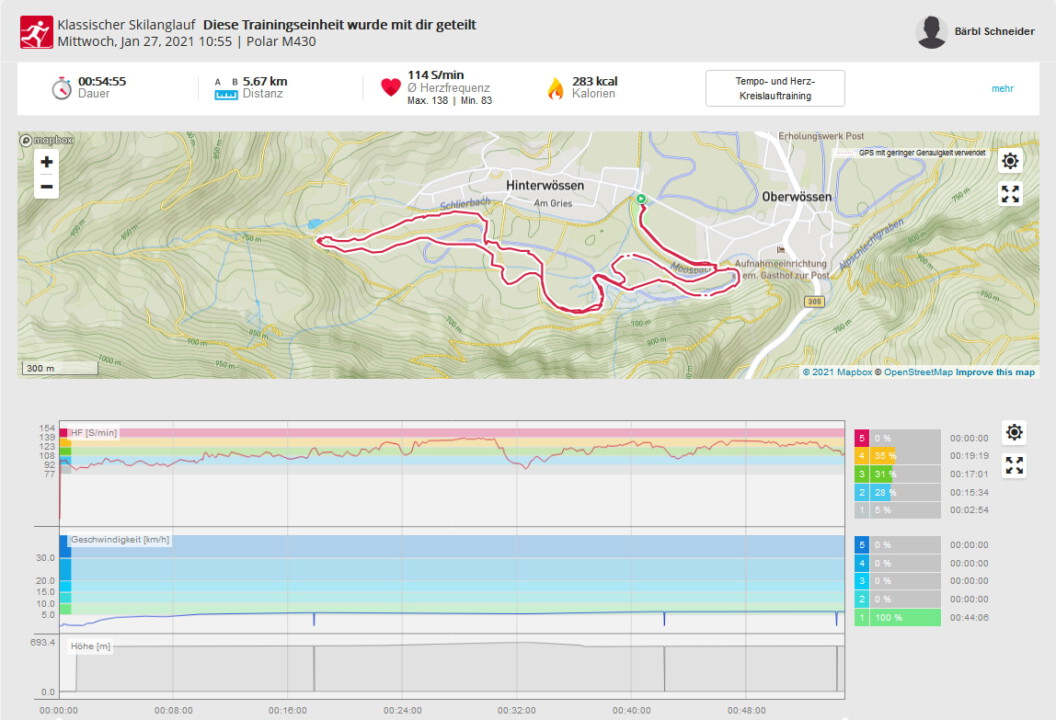The width and height of the screenshot is (1056, 720).
Task: Select heart rate zone 4 orange swatch
Action: pos(862,455)
